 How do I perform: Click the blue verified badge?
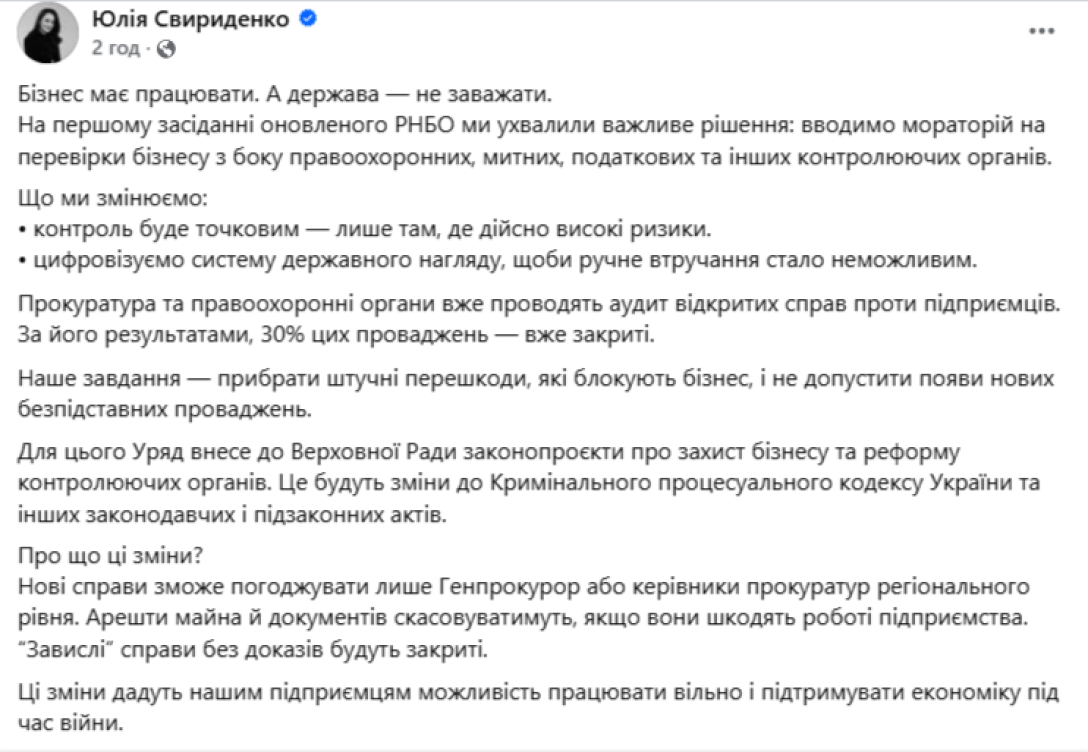coord(309,18)
